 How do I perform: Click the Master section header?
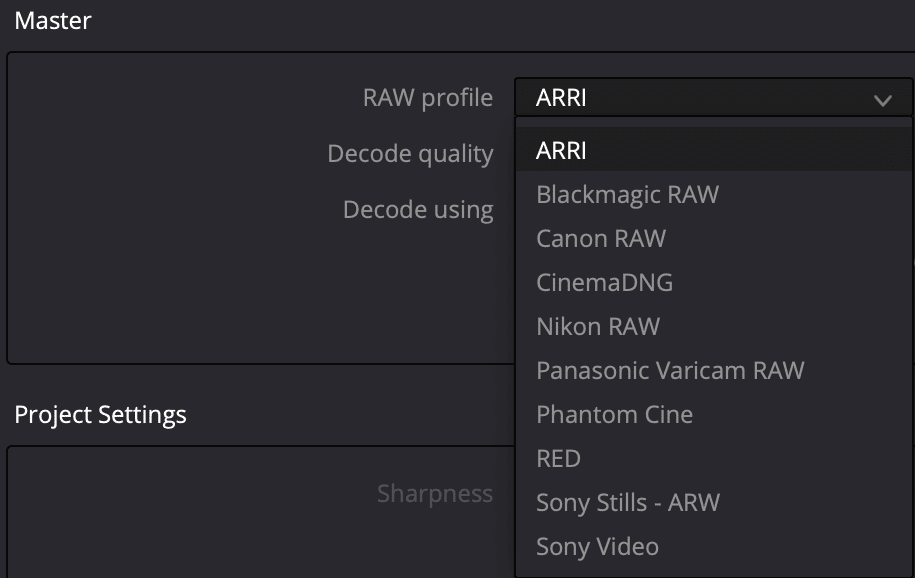pos(51,20)
